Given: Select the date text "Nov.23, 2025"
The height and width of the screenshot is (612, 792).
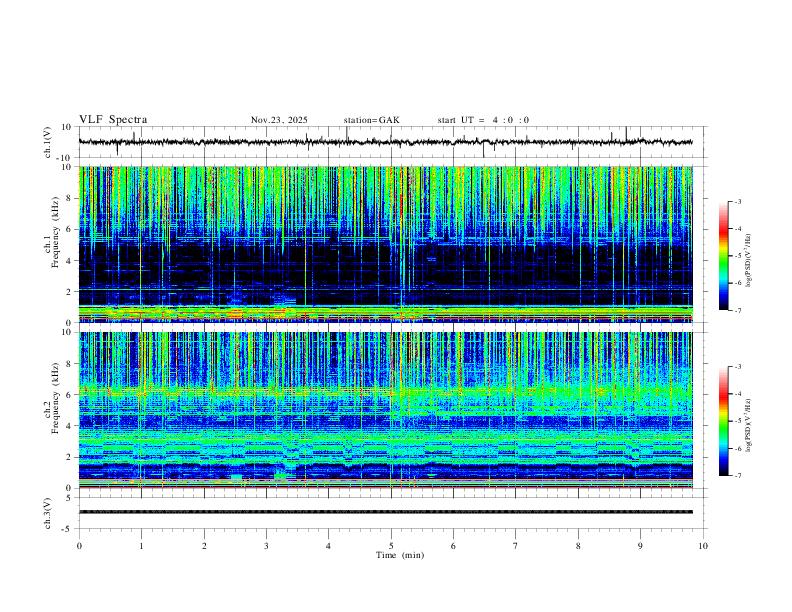Looking at the screenshot, I should pyautogui.click(x=279, y=120).
